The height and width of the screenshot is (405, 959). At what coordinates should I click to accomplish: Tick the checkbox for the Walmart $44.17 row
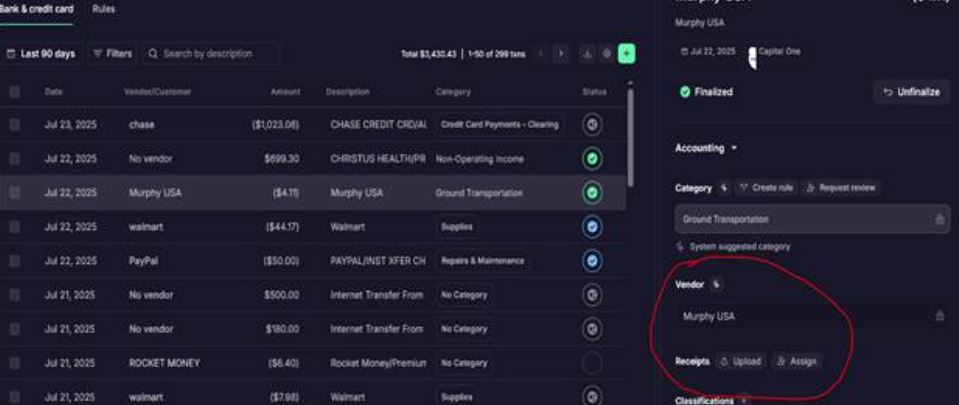pyautogui.click(x=15, y=227)
